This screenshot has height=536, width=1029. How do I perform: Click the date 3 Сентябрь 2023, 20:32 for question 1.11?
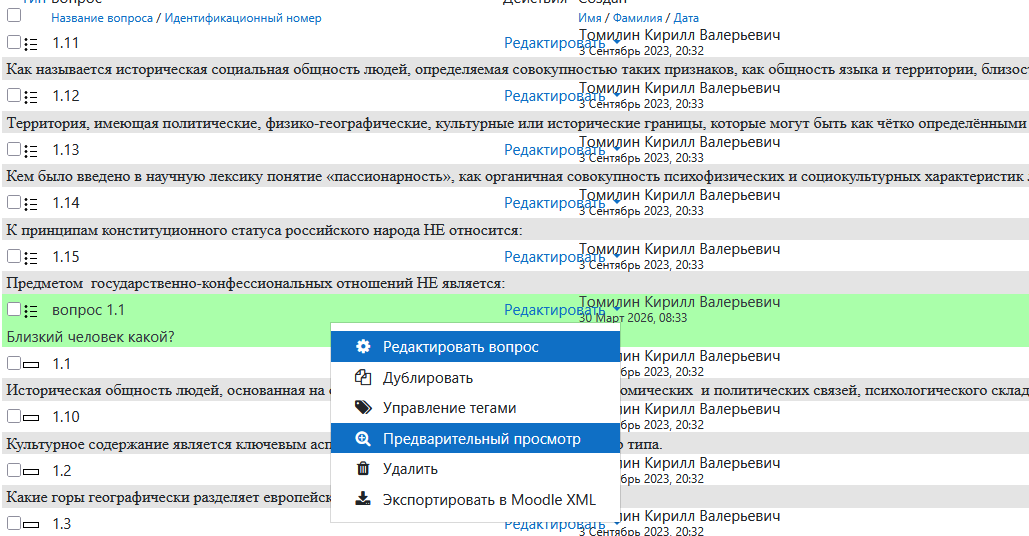point(641,51)
